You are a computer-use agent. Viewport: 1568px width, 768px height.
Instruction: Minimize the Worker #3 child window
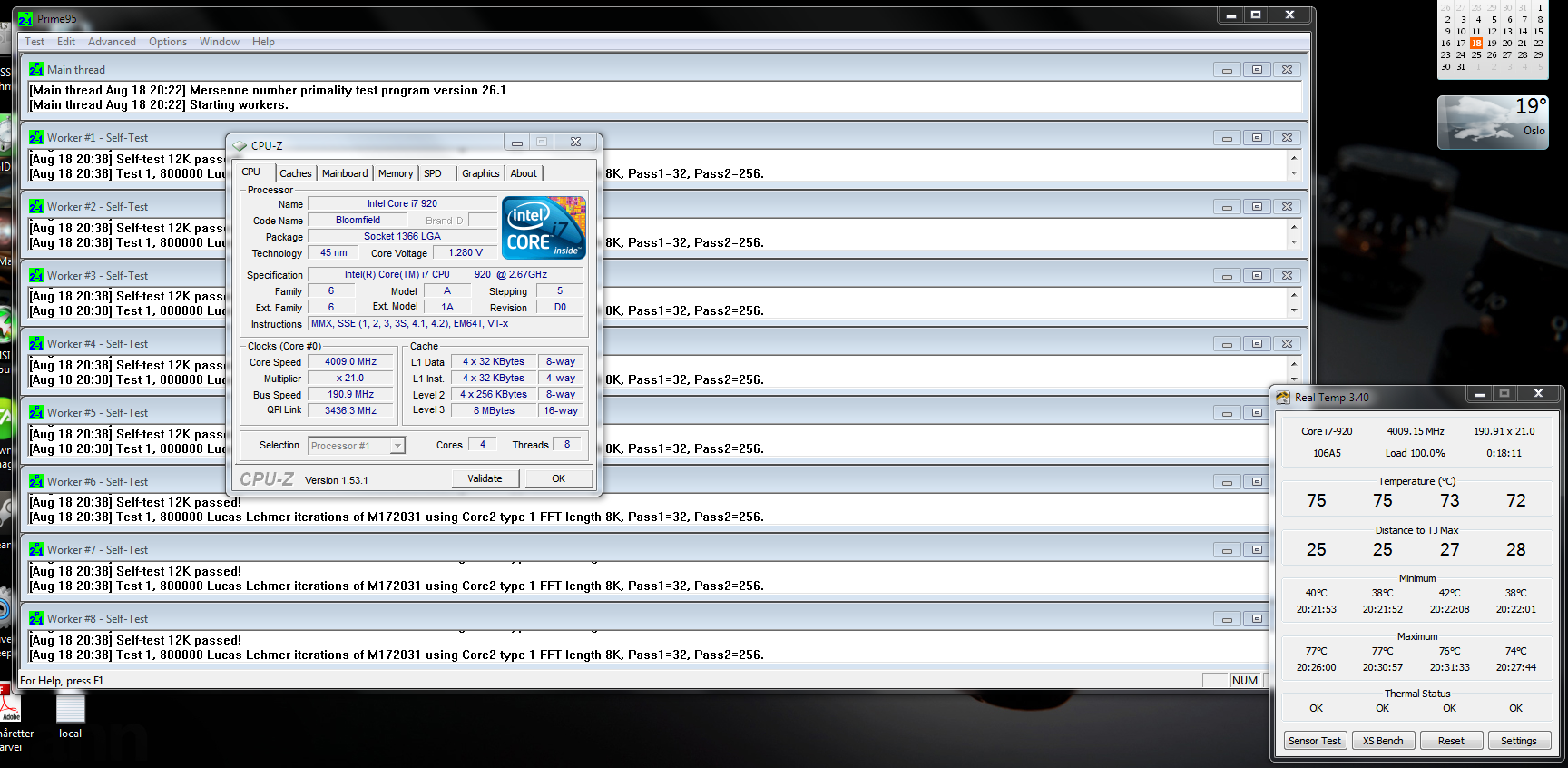1227,276
